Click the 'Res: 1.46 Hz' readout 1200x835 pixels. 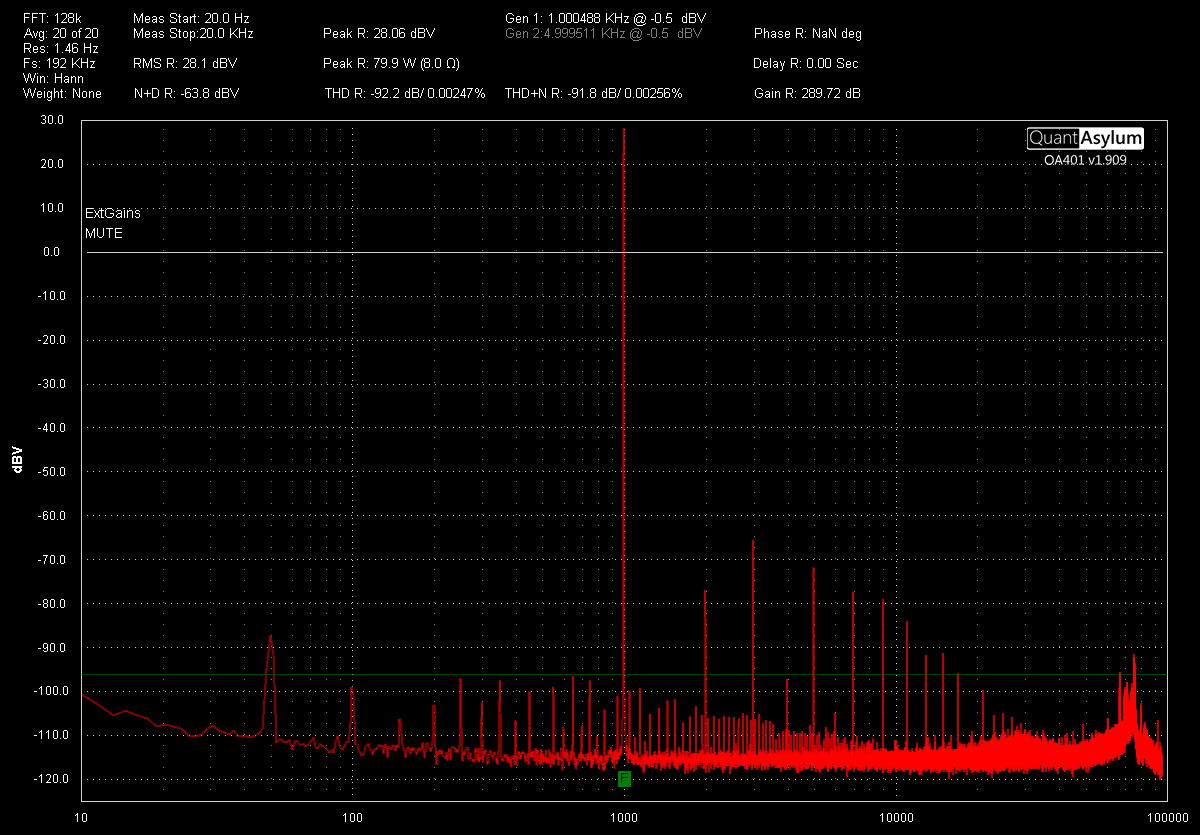click(x=60, y=48)
